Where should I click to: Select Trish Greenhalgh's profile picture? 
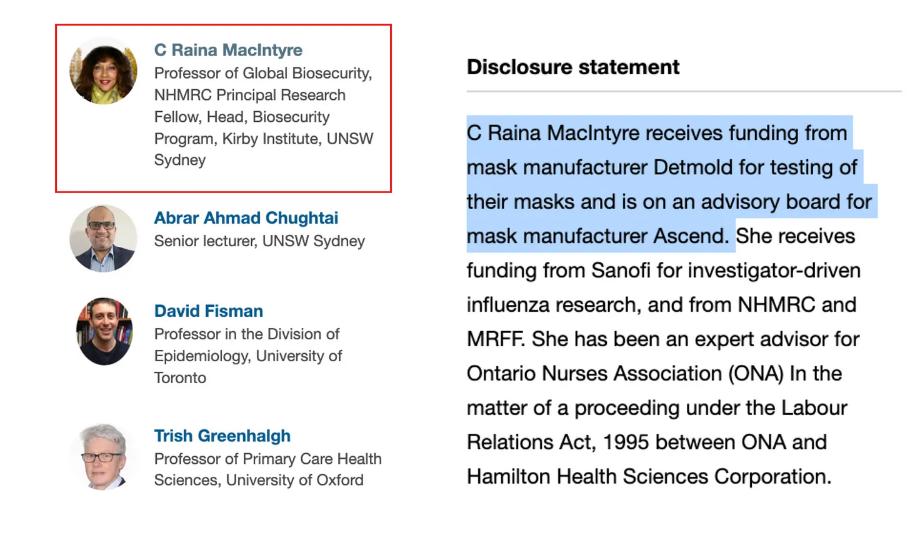coord(103,456)
